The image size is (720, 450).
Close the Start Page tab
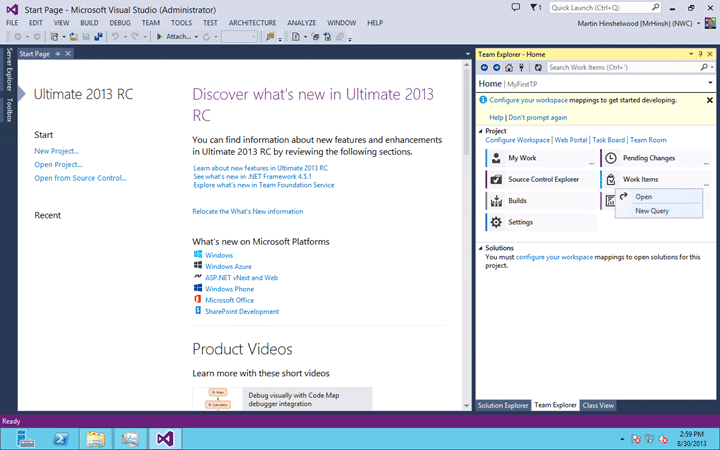68,54
